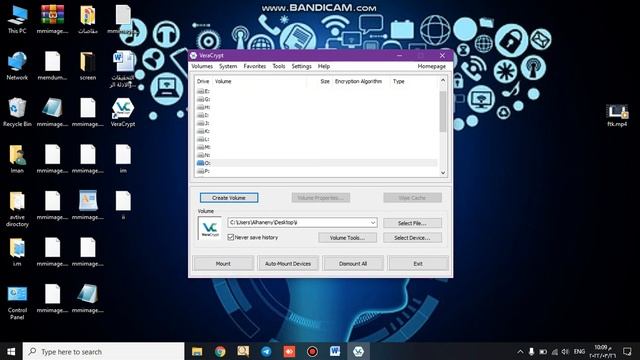Click the Encryption Algorithm column header
This screenshot has width=640, height=360.
[361, 81]
